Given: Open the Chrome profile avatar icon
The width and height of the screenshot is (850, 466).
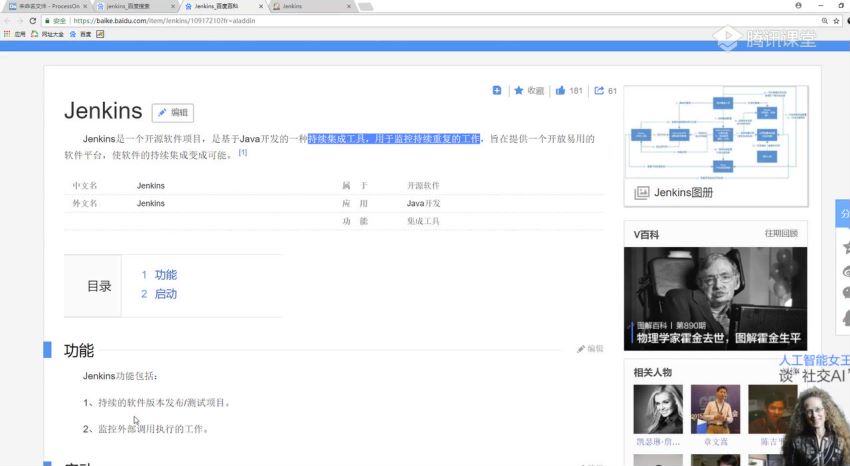Looking at the screenshot, I should click(x=799, y=5).
